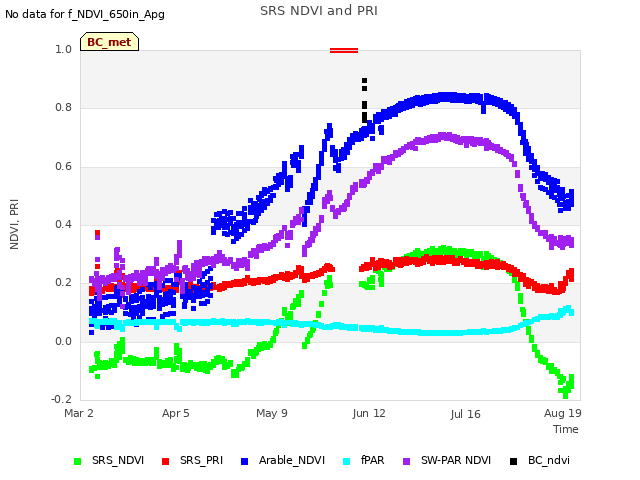Click the May 9 x-axis tick label
Screen dimensions: 640x480
click(x=272, y=413)
